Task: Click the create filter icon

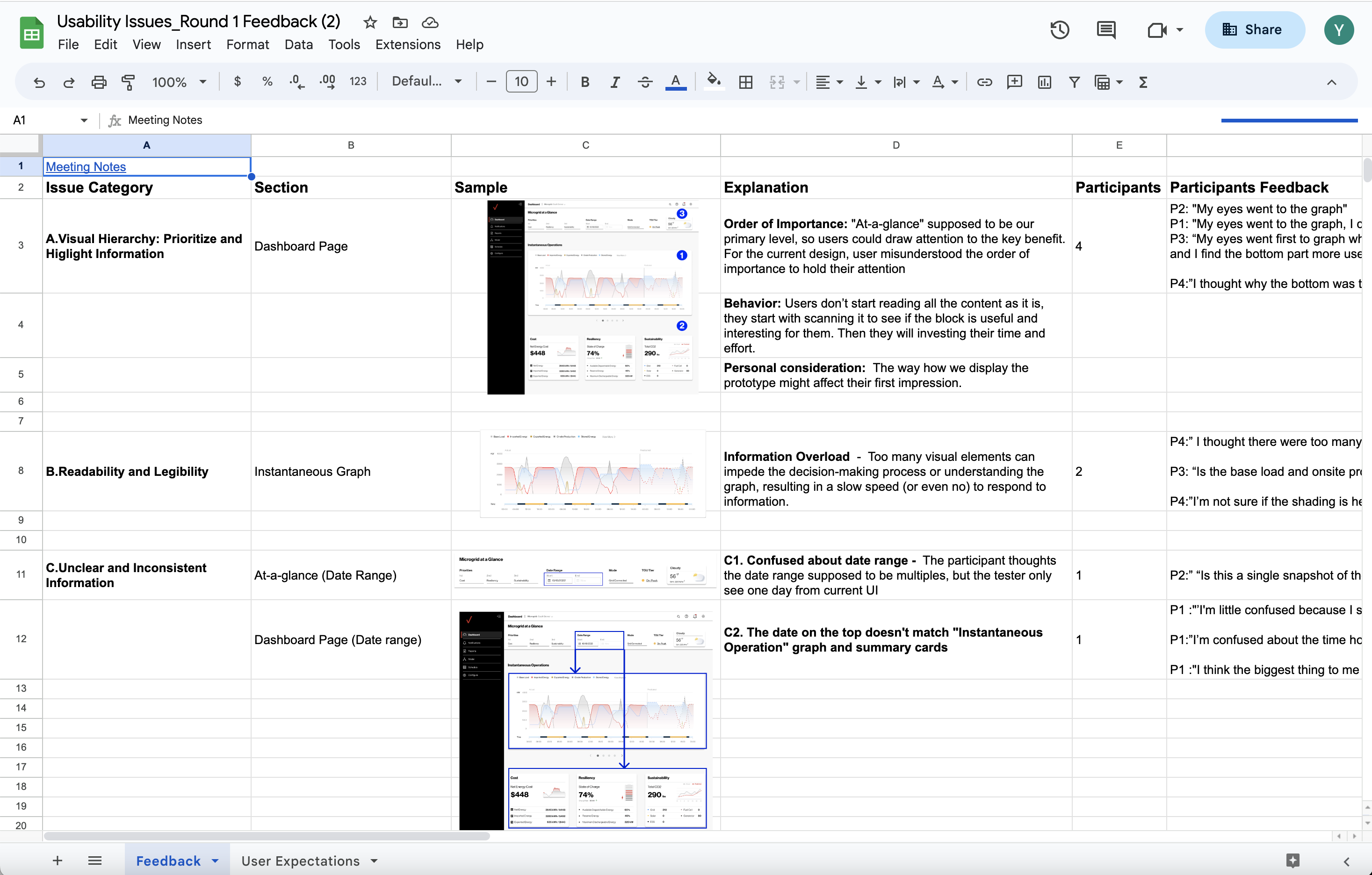Action: [x=1074, y=82]
